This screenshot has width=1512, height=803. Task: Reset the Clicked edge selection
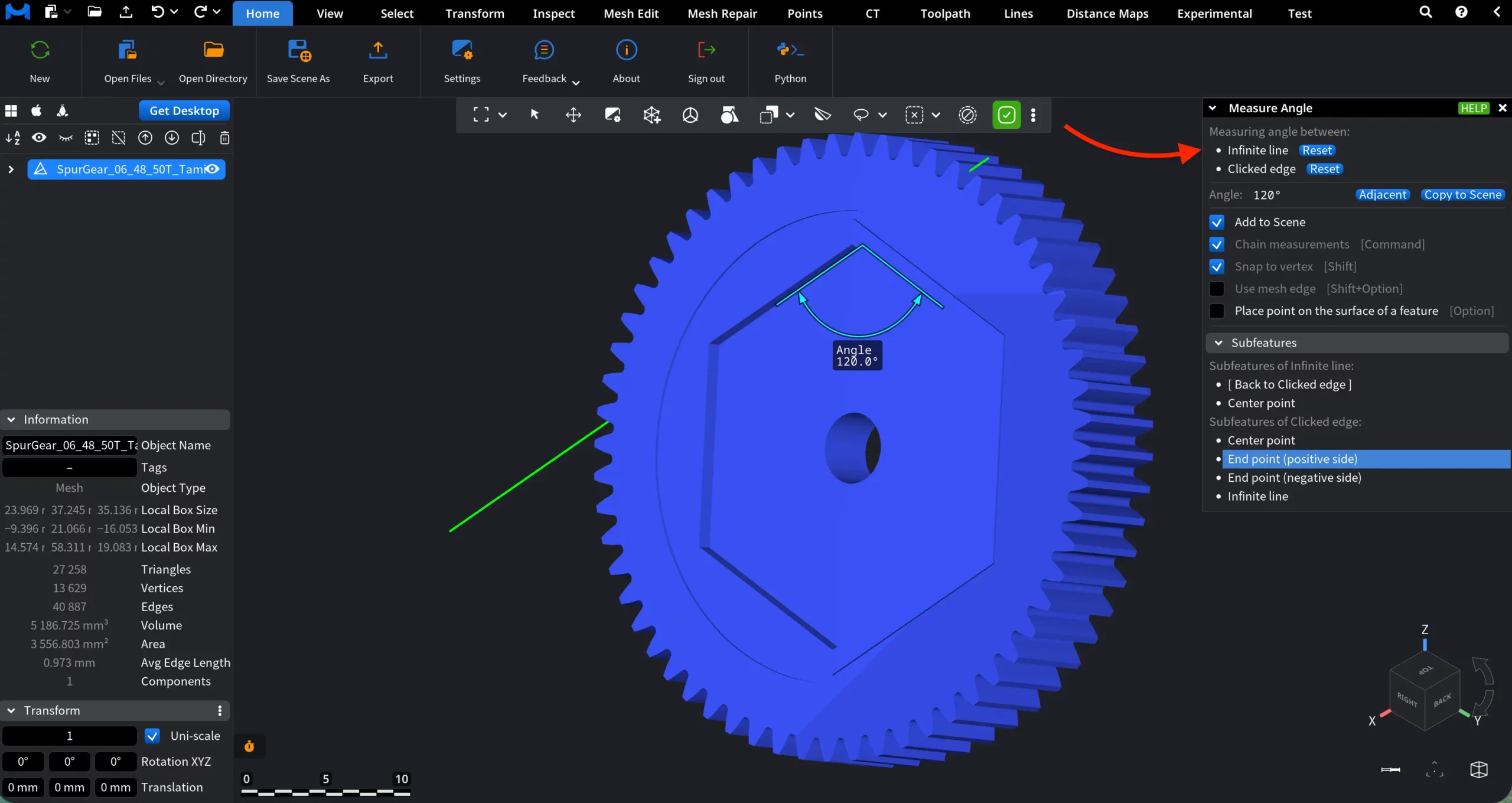pyautogui.click(x=1325, y=169)
